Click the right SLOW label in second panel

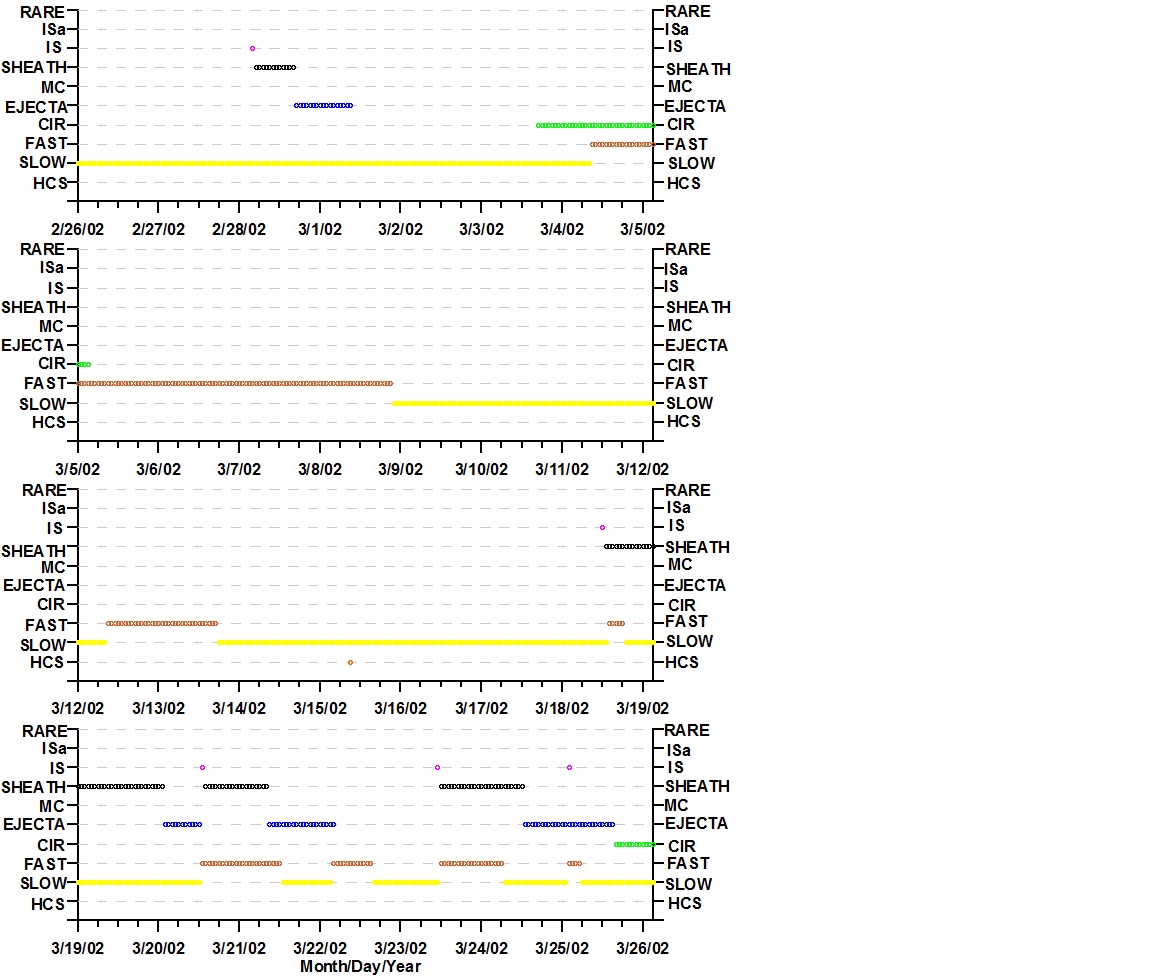pos(690,403)
